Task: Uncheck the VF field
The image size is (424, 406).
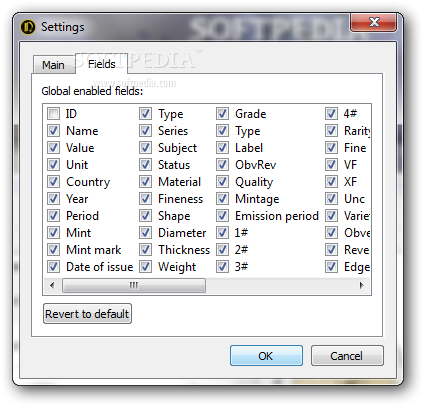Action: click(331, 165)
